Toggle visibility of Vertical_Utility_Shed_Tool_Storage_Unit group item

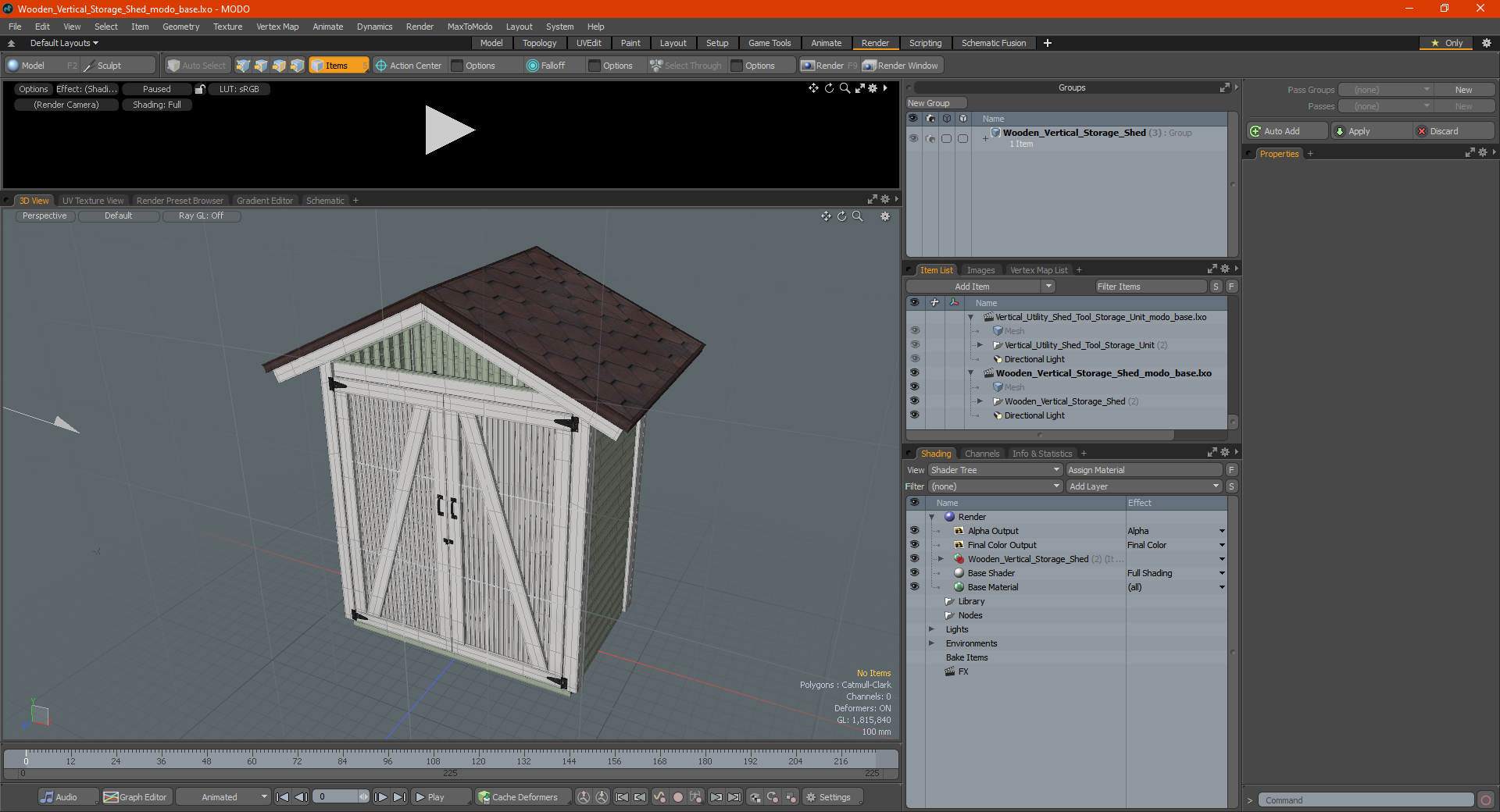[x=914, y=345]
